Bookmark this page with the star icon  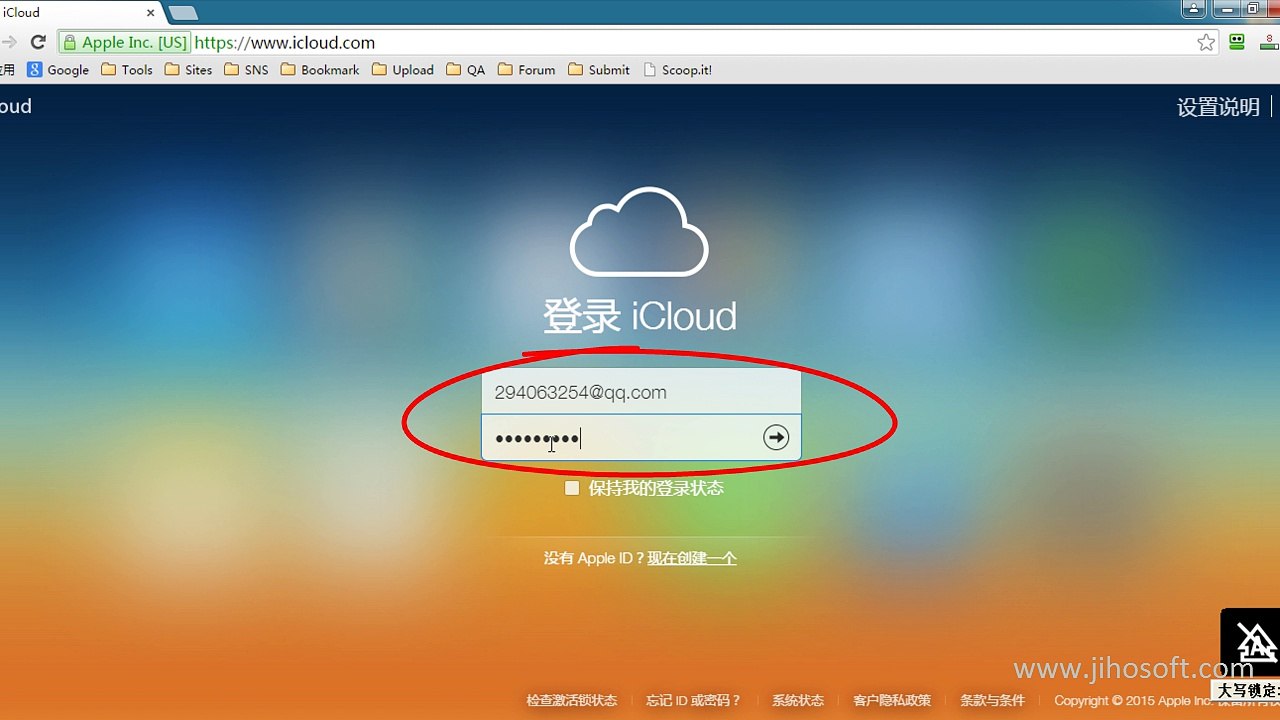pyautogui.click(x=1206, y=42)
